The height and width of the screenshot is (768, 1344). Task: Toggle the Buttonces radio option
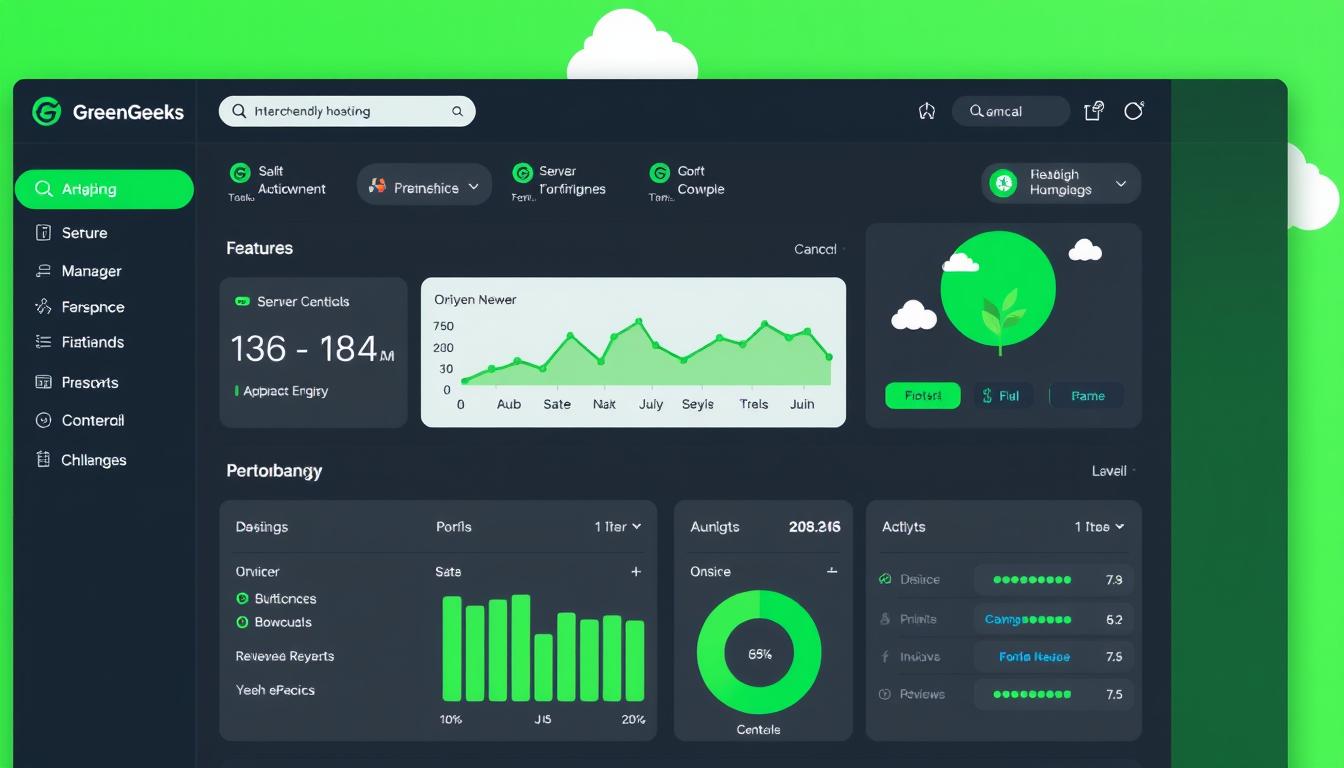(x=242, y=598)
